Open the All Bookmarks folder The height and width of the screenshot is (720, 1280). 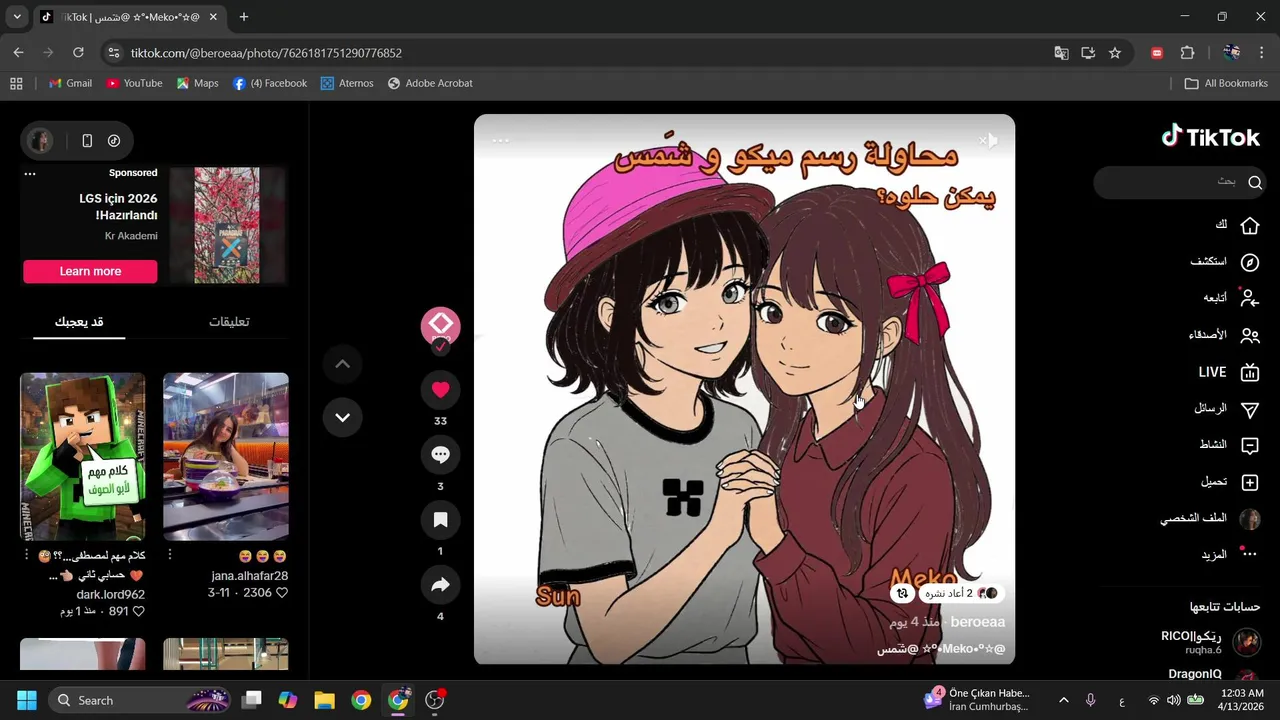tap(1226, 83)
